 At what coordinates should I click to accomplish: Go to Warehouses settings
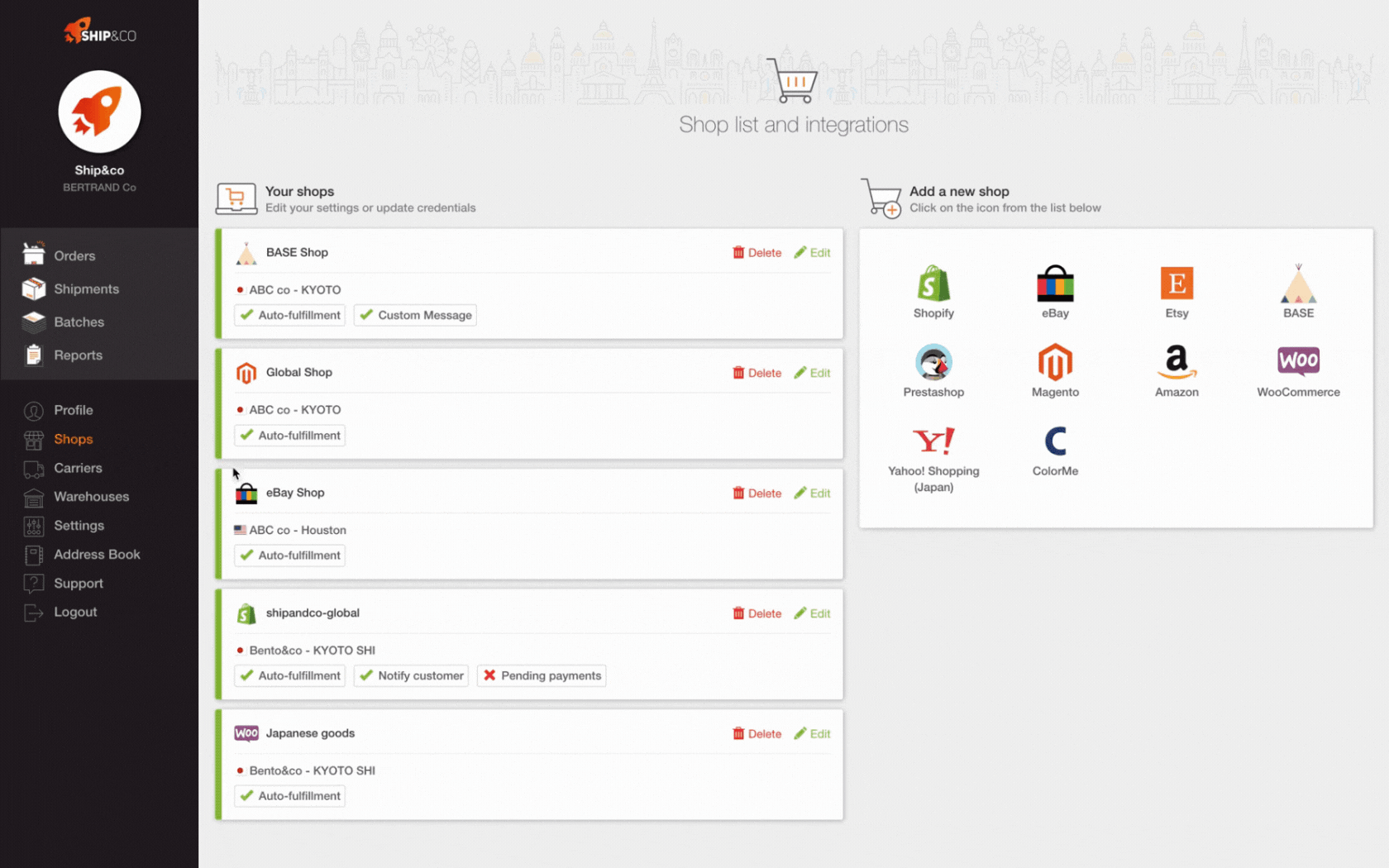pyautogui.click(x=91, y=497)
